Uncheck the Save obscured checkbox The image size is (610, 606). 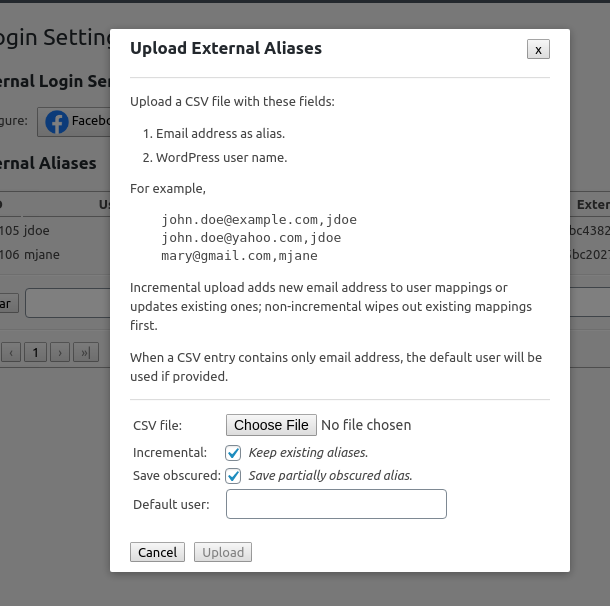234,475
